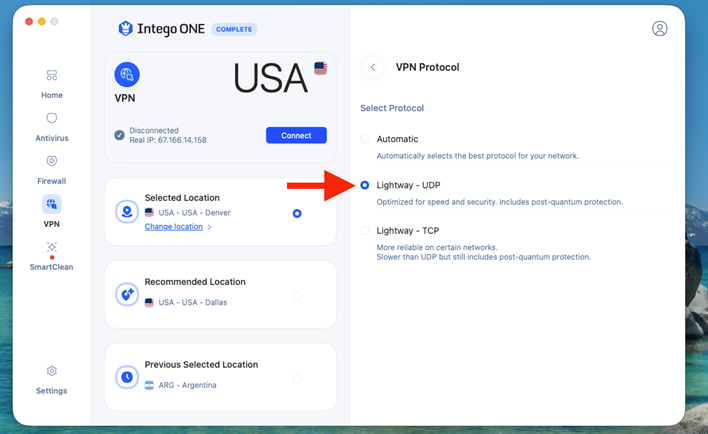Switch to SmartClean label in sidebar
Image resolution: width=708 pixels, height=434 pixels.
tap(51, 267)
